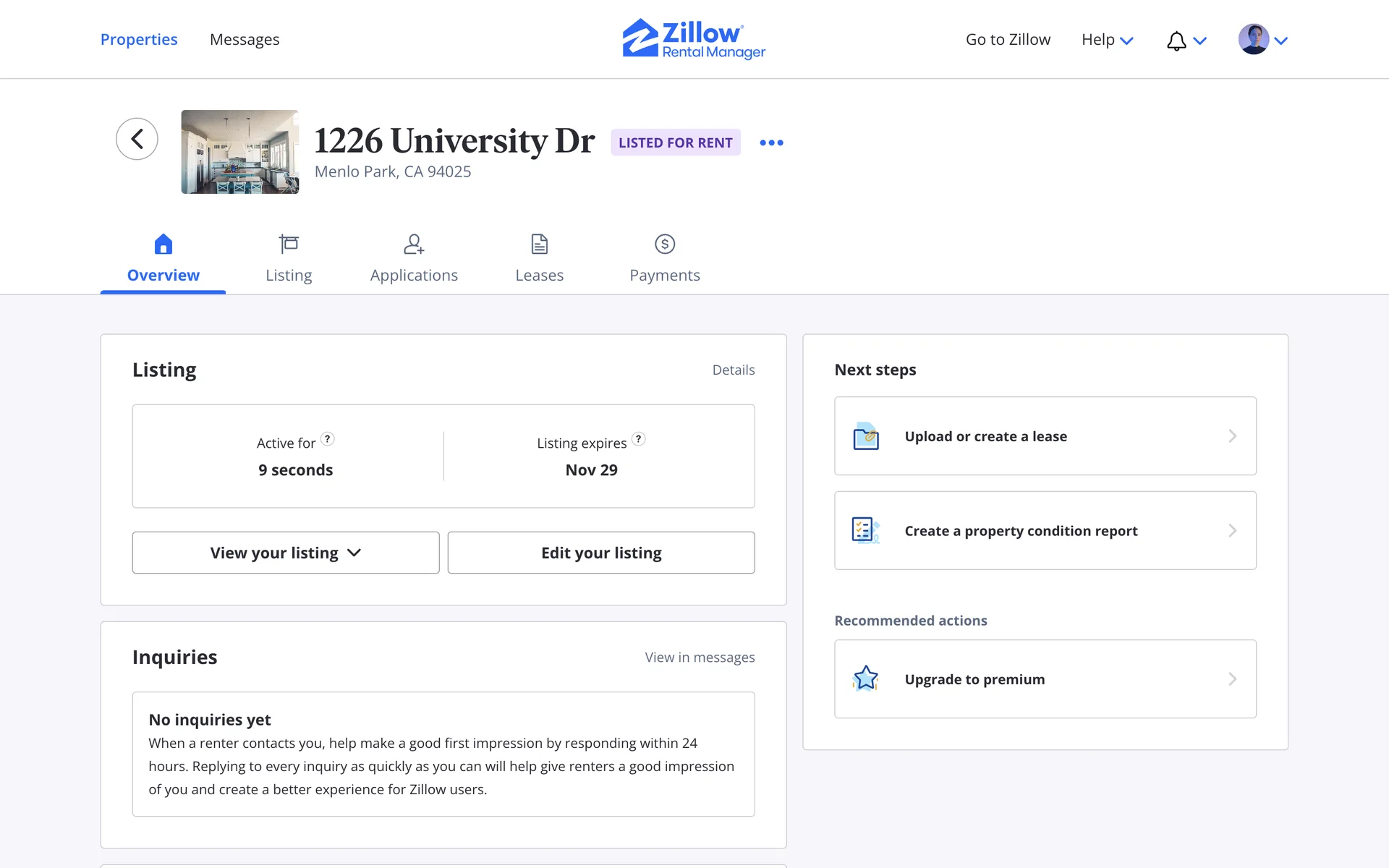Click the View in messages link
This screenshot has height=868, width=1389.
[700, 658]
